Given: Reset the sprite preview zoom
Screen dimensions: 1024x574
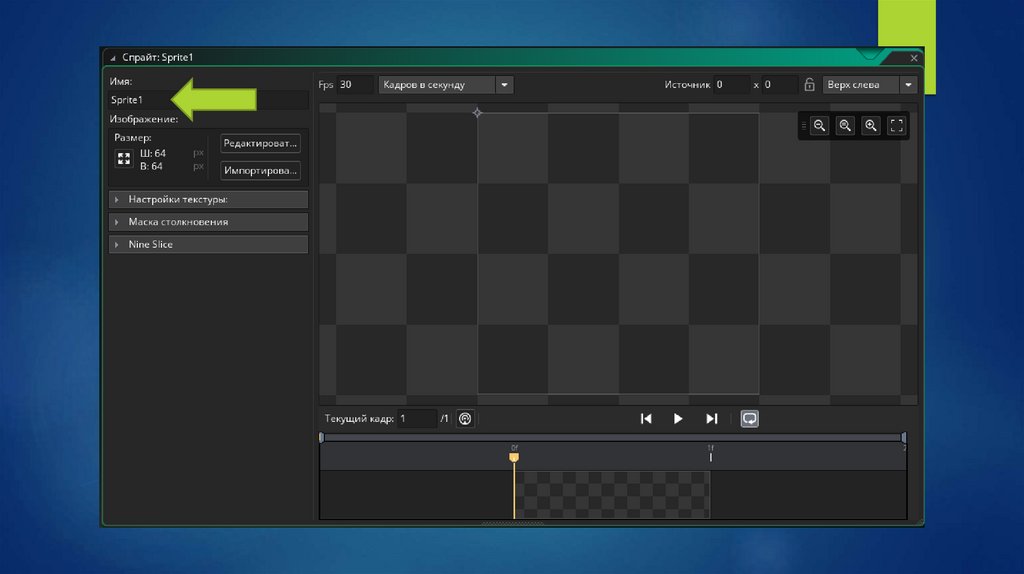Looking at the screenshot, I should click(845, 125).
